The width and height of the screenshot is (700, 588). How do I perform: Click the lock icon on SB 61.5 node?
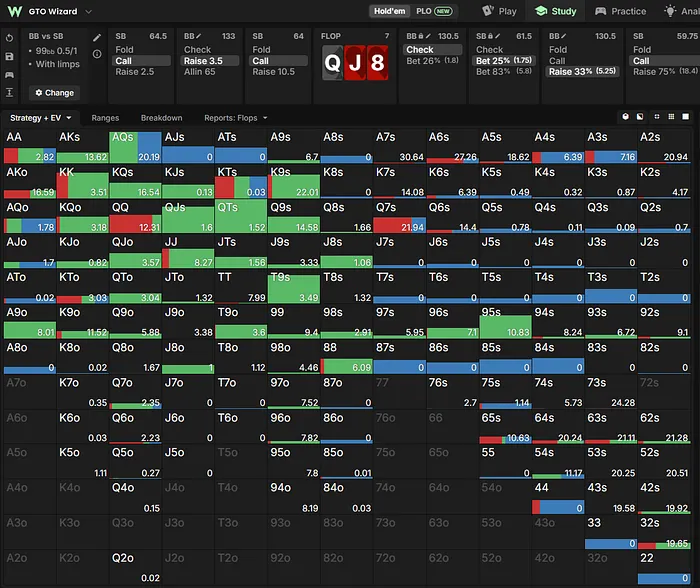click(x=490, y=36)
